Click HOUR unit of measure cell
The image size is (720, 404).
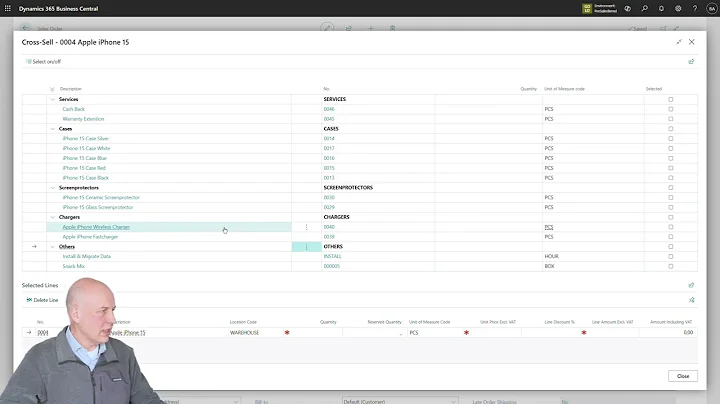551,256
